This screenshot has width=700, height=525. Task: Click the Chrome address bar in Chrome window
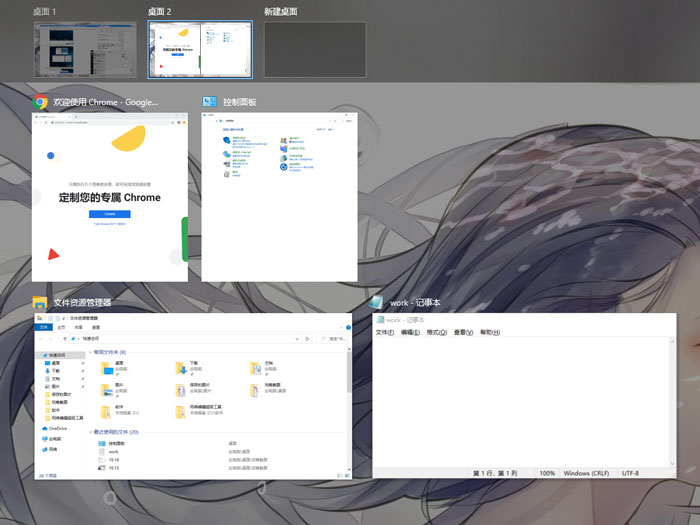[x=112, y=122]
